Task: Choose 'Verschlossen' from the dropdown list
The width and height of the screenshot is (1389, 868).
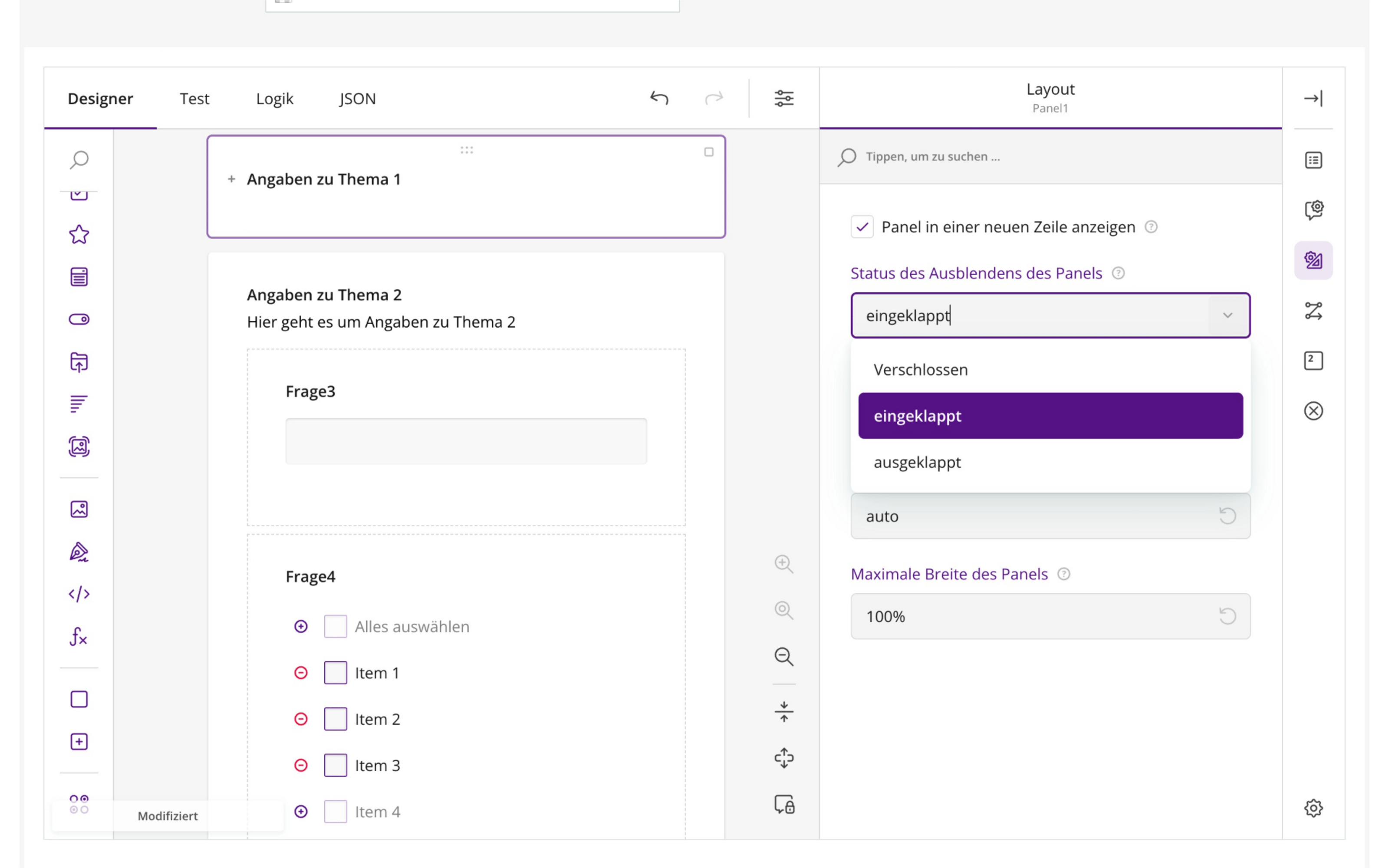Action: point(1050,370)
